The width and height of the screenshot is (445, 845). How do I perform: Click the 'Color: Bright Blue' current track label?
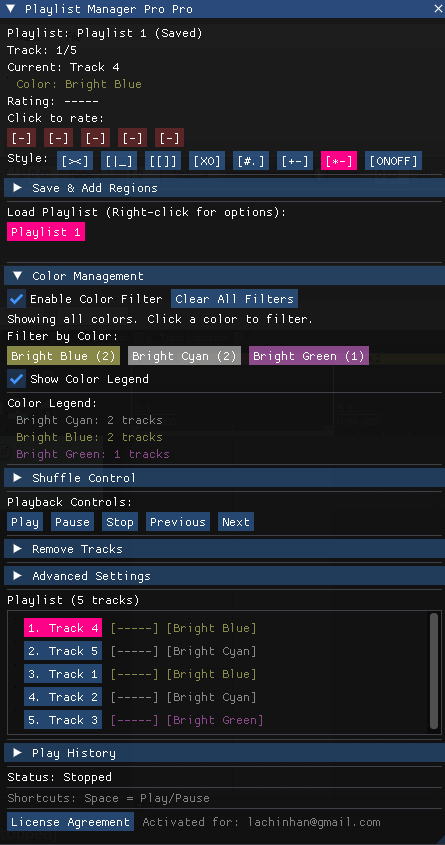(79, 84)
